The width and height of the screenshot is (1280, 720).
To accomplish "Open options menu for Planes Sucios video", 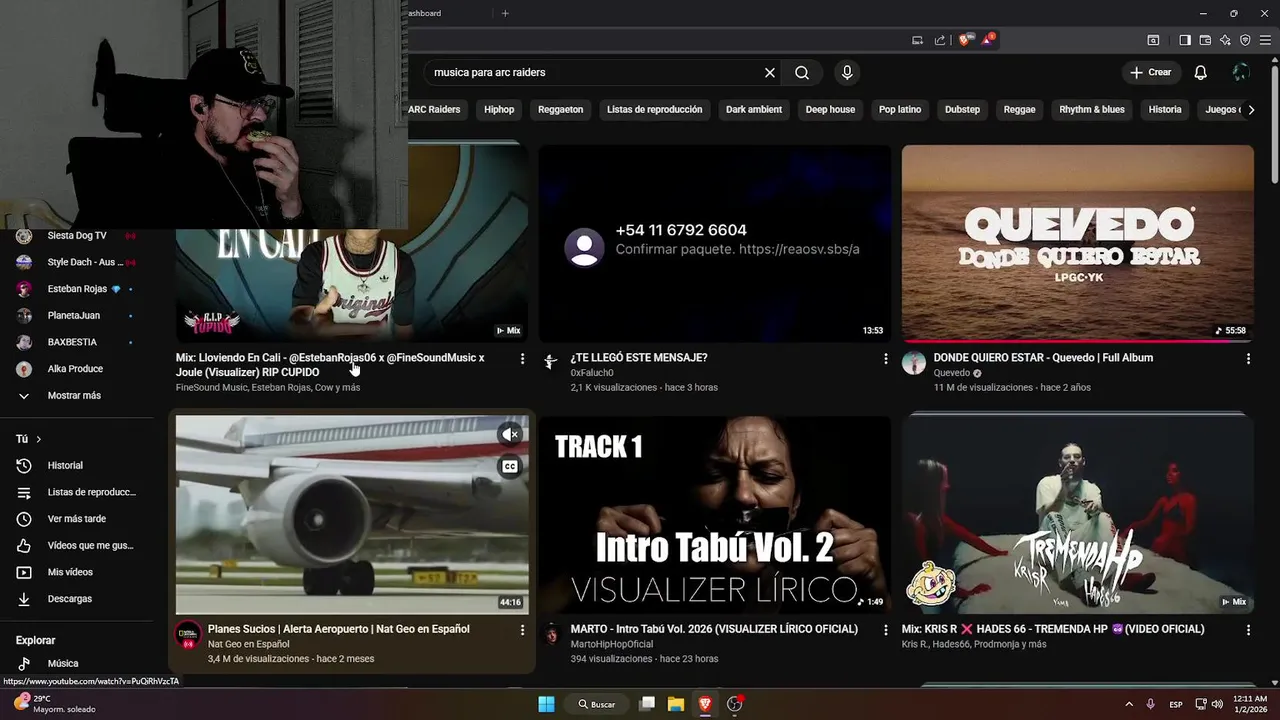I will click(522, 630).
